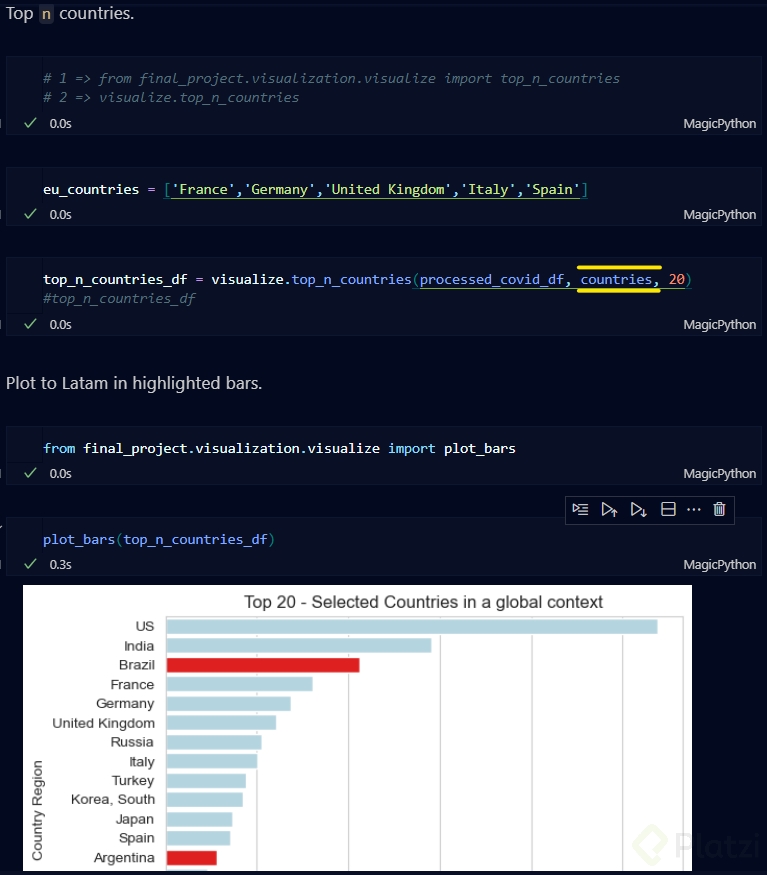The width and height of the screenshot is (767, 875).
Task: Click the 'Top n countries.' markdown heading
Action: click(70, 14)
